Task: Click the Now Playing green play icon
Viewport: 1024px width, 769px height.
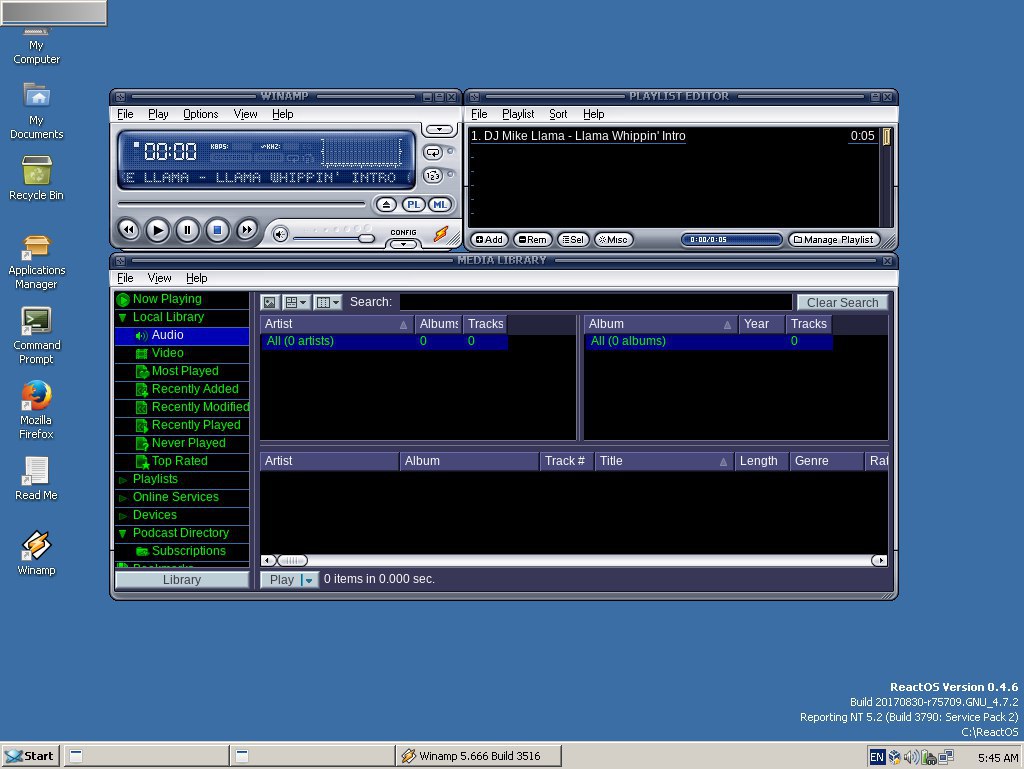Action: point(123,300)
